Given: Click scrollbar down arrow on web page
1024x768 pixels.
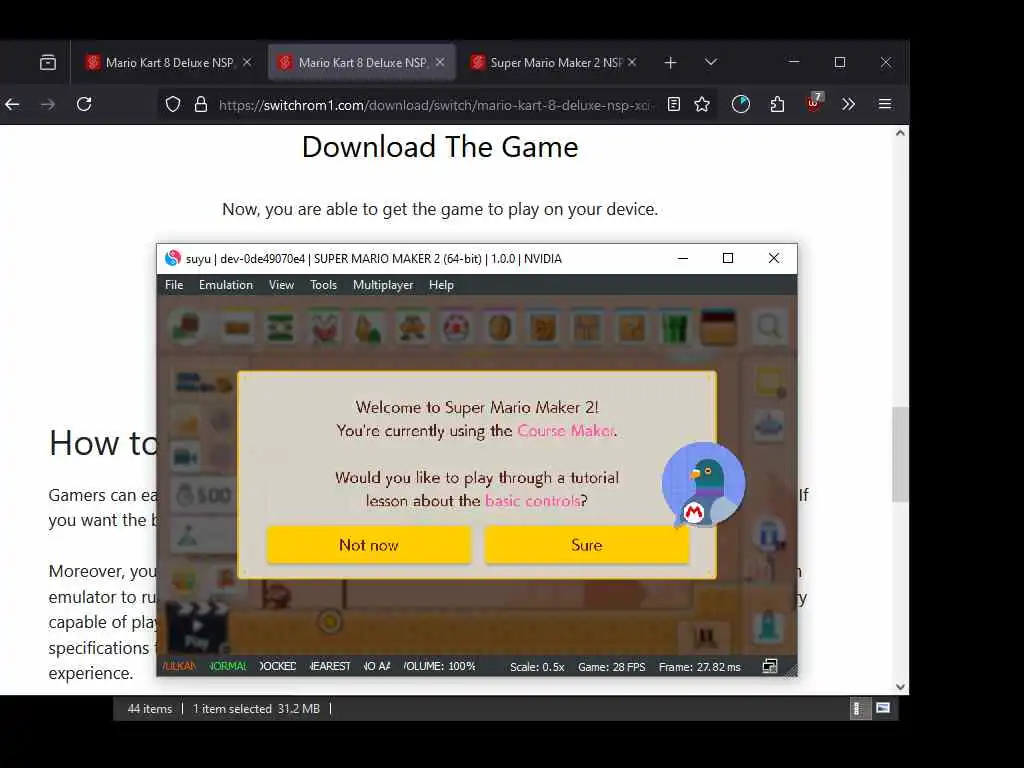Looking at the screenshot, I should (901, 686).
